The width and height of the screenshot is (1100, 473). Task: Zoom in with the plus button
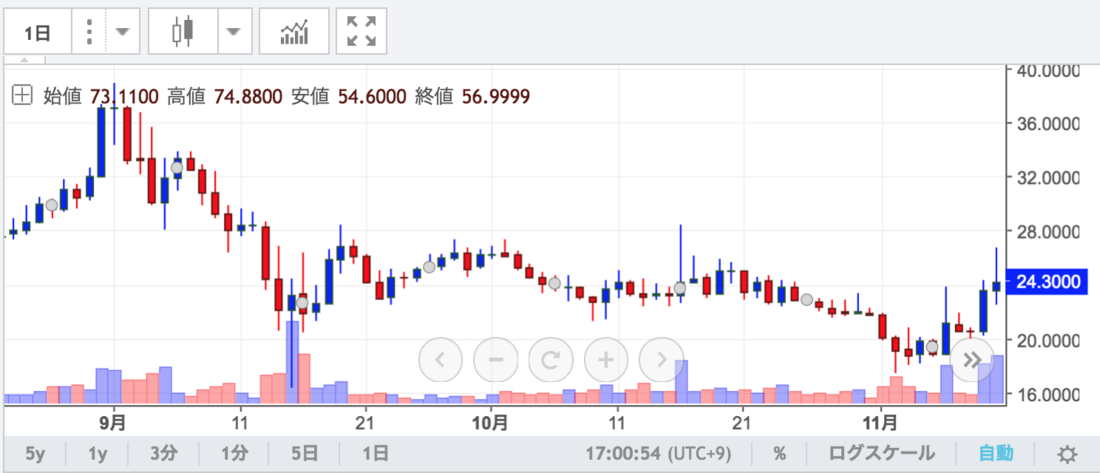[x=605, y=360]
